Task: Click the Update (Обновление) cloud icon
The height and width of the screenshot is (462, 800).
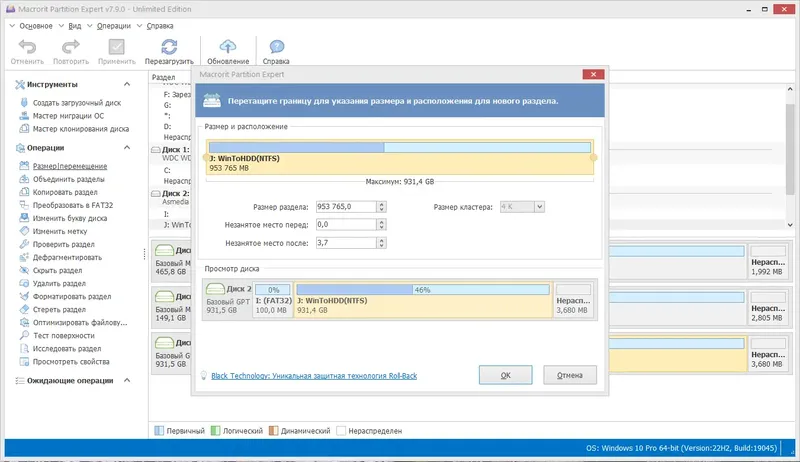Action: [x=228, y=46]
